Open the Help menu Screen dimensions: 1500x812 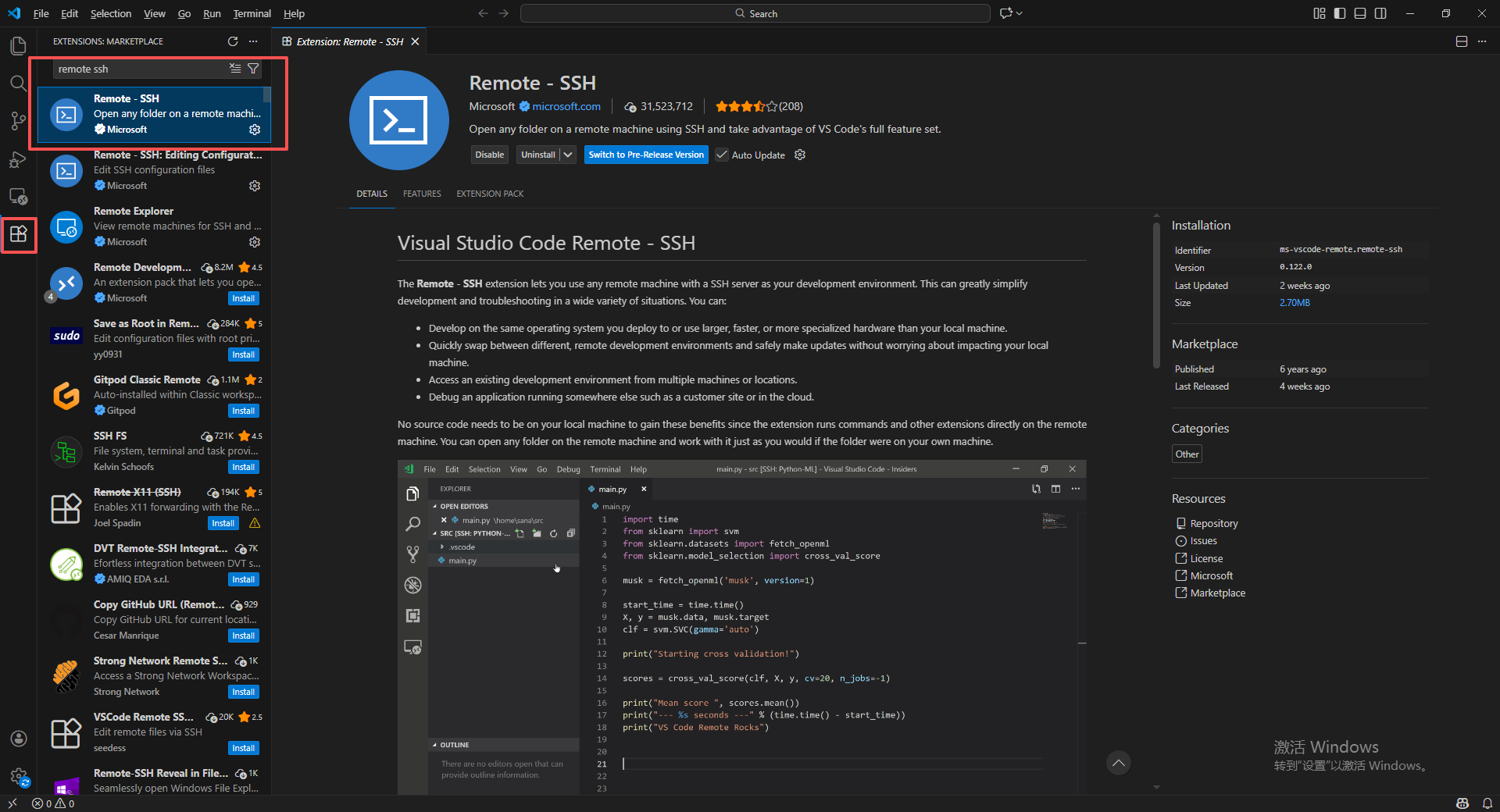coord(294,13)
